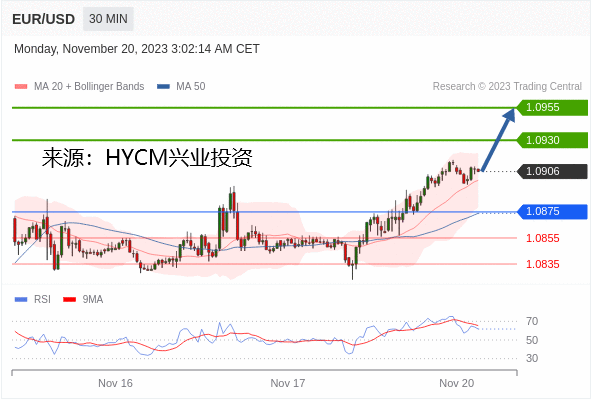Click the red 9MA legend marker
The image size is (593, 400).
[x=70, y=299]
